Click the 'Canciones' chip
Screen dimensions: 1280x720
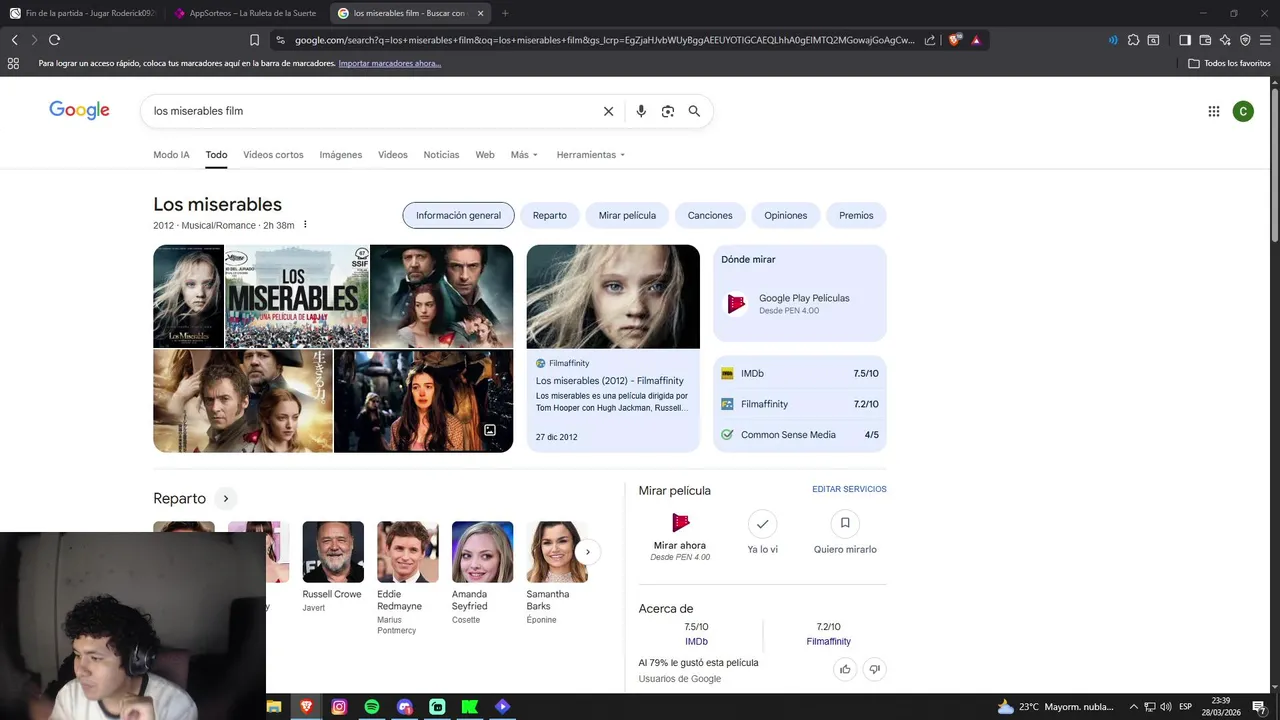point(710,215)
